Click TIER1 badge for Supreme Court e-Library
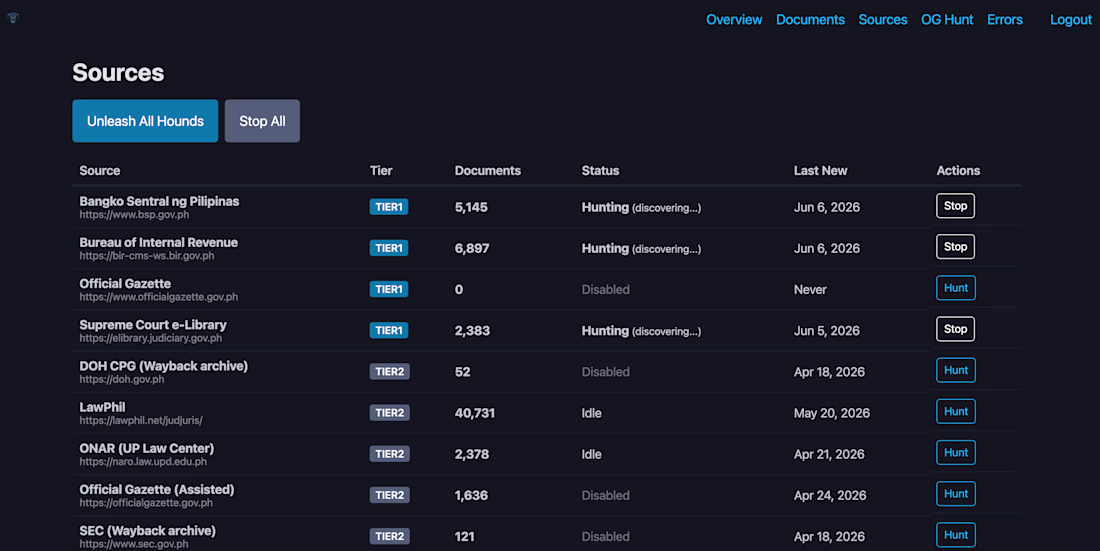This screenshot has height=551, width=1100. [389, 331]
